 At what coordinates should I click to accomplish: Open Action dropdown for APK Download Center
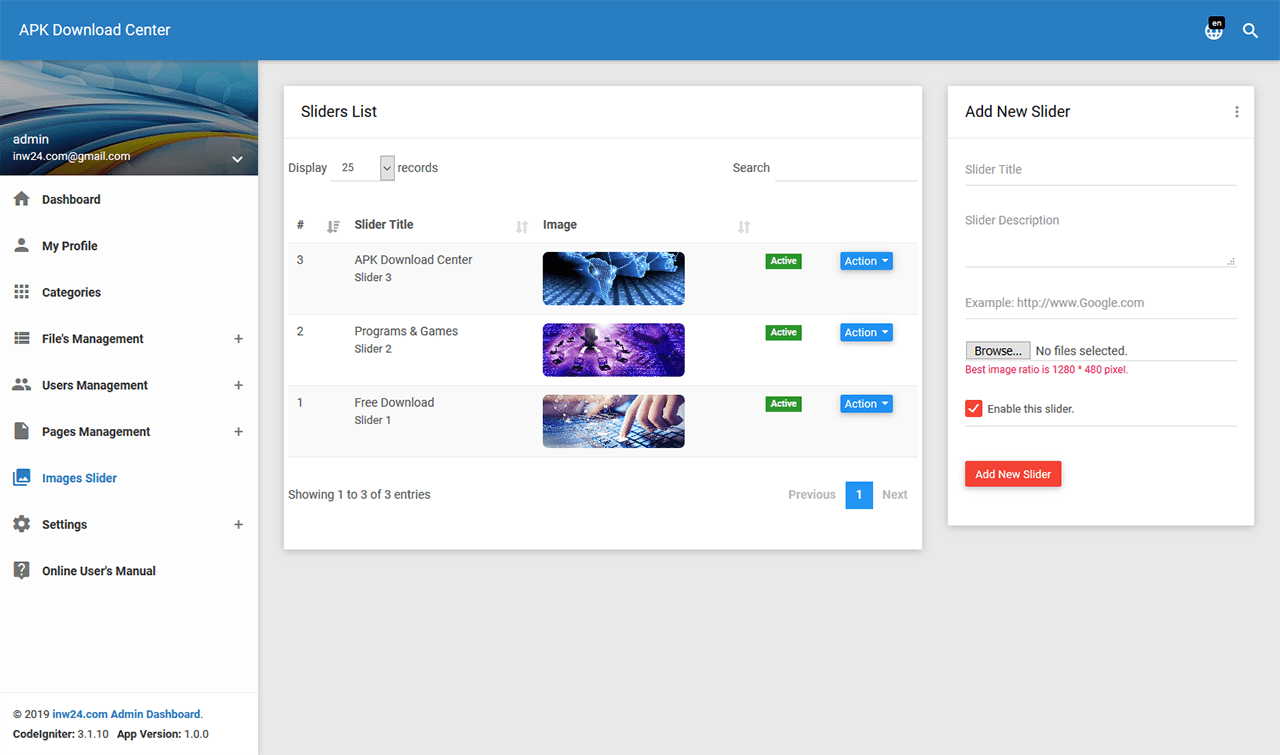coord(866,261)
